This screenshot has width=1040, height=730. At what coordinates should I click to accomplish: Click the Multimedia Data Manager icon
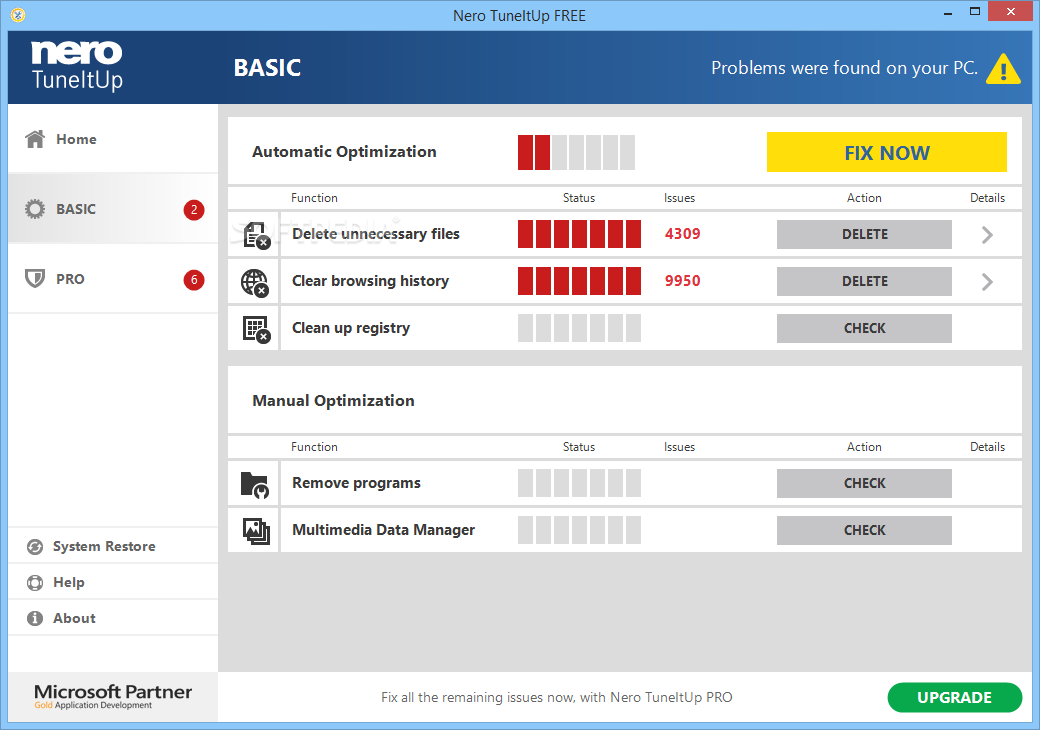point(256,531)
